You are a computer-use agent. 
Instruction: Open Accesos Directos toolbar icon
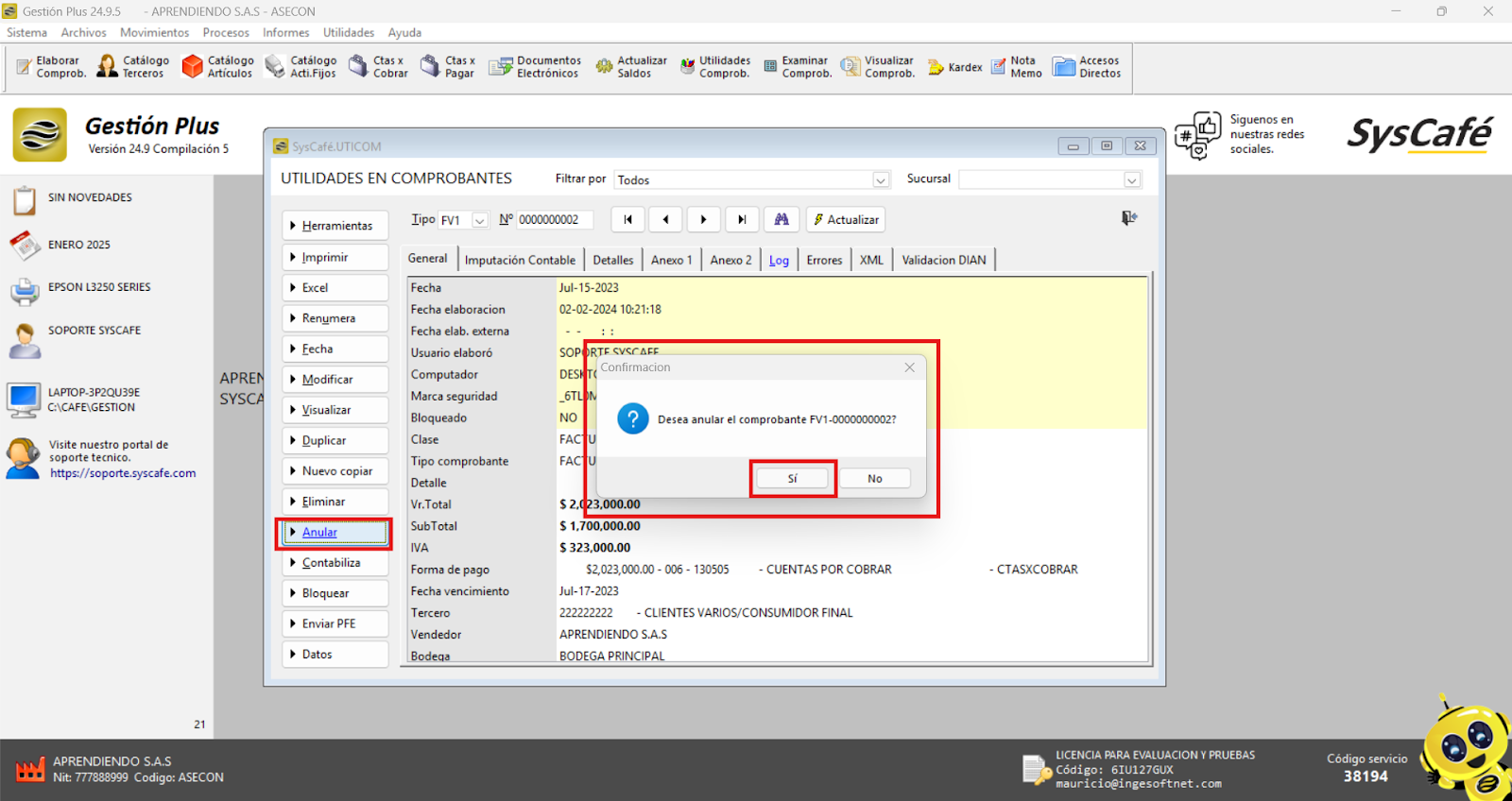tap(1087, 67)
